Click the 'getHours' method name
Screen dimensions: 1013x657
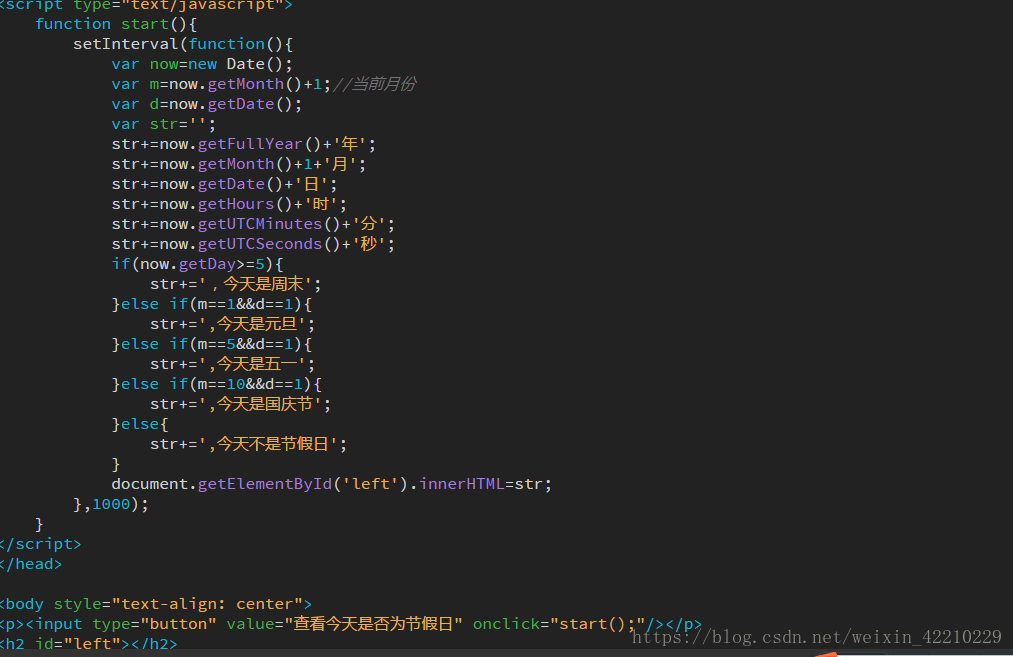[236, 204]
